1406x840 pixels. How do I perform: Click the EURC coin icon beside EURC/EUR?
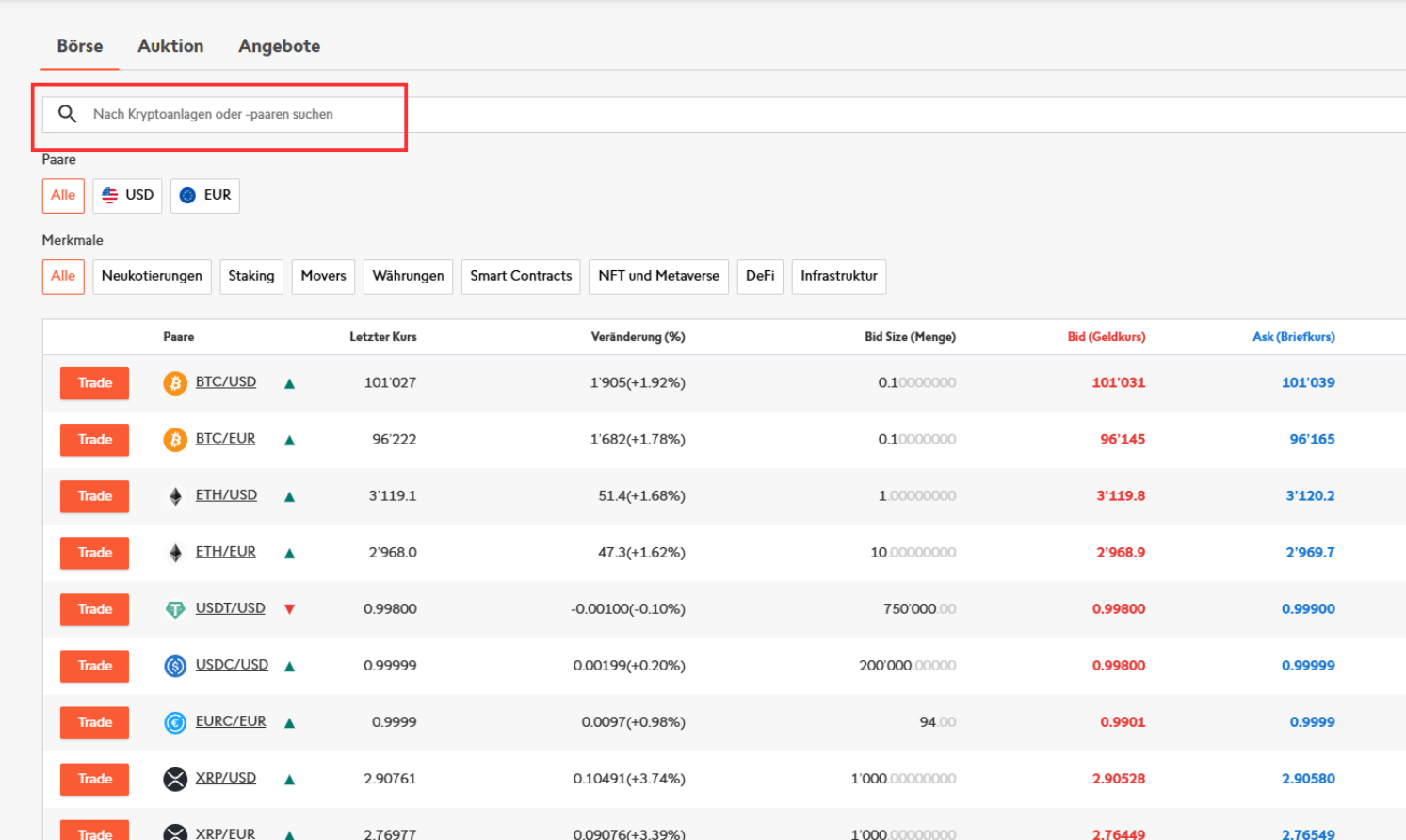[175, 722]
